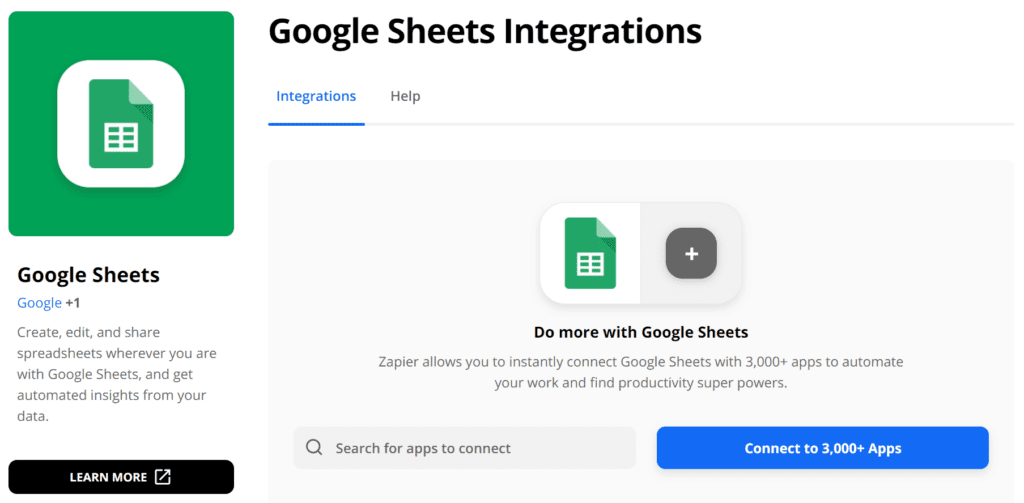The width and height of the screenshot is (1024, 503).
Task: Switch to the Help tab
Action: (x=405, y=97)
